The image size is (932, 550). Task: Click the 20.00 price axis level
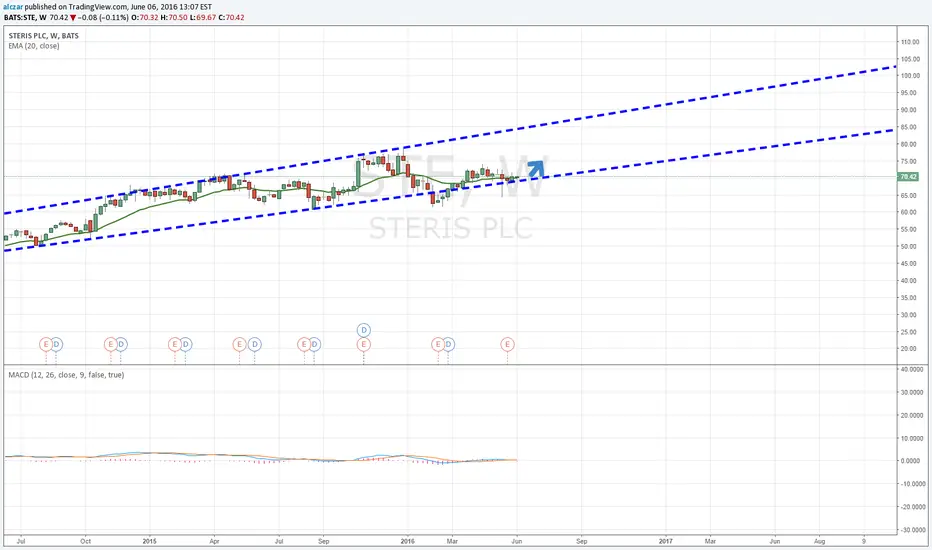point(910,348)
